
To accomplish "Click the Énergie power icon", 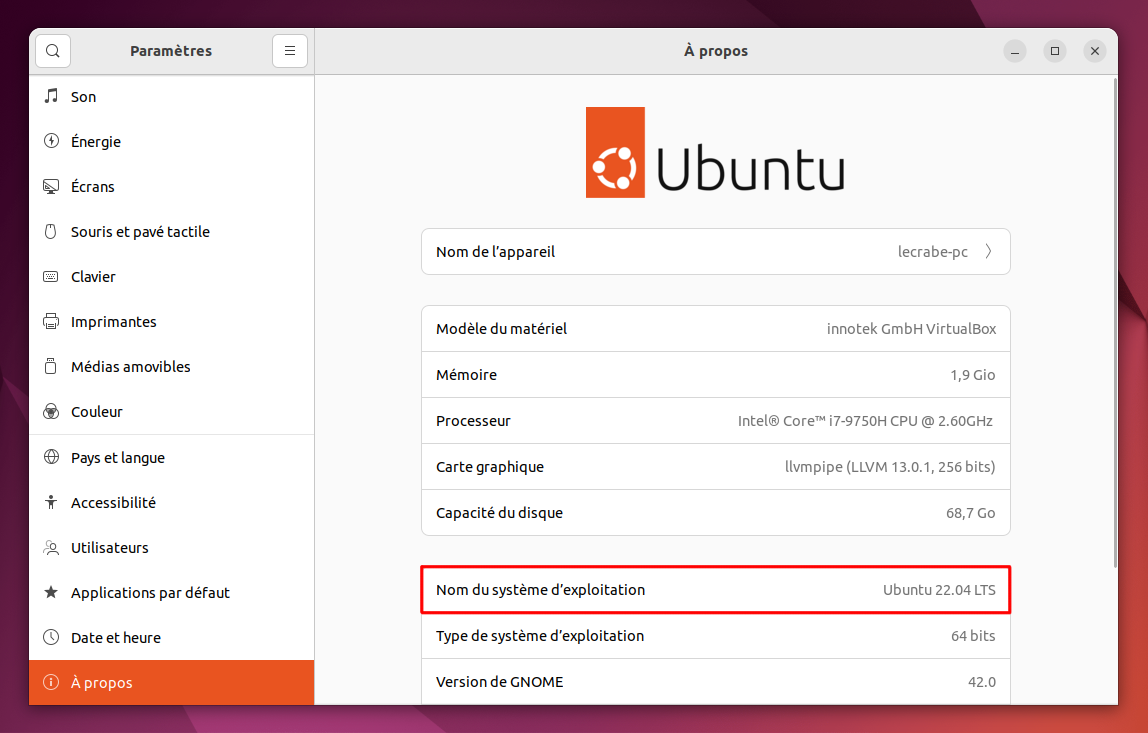I will (51, 141).
